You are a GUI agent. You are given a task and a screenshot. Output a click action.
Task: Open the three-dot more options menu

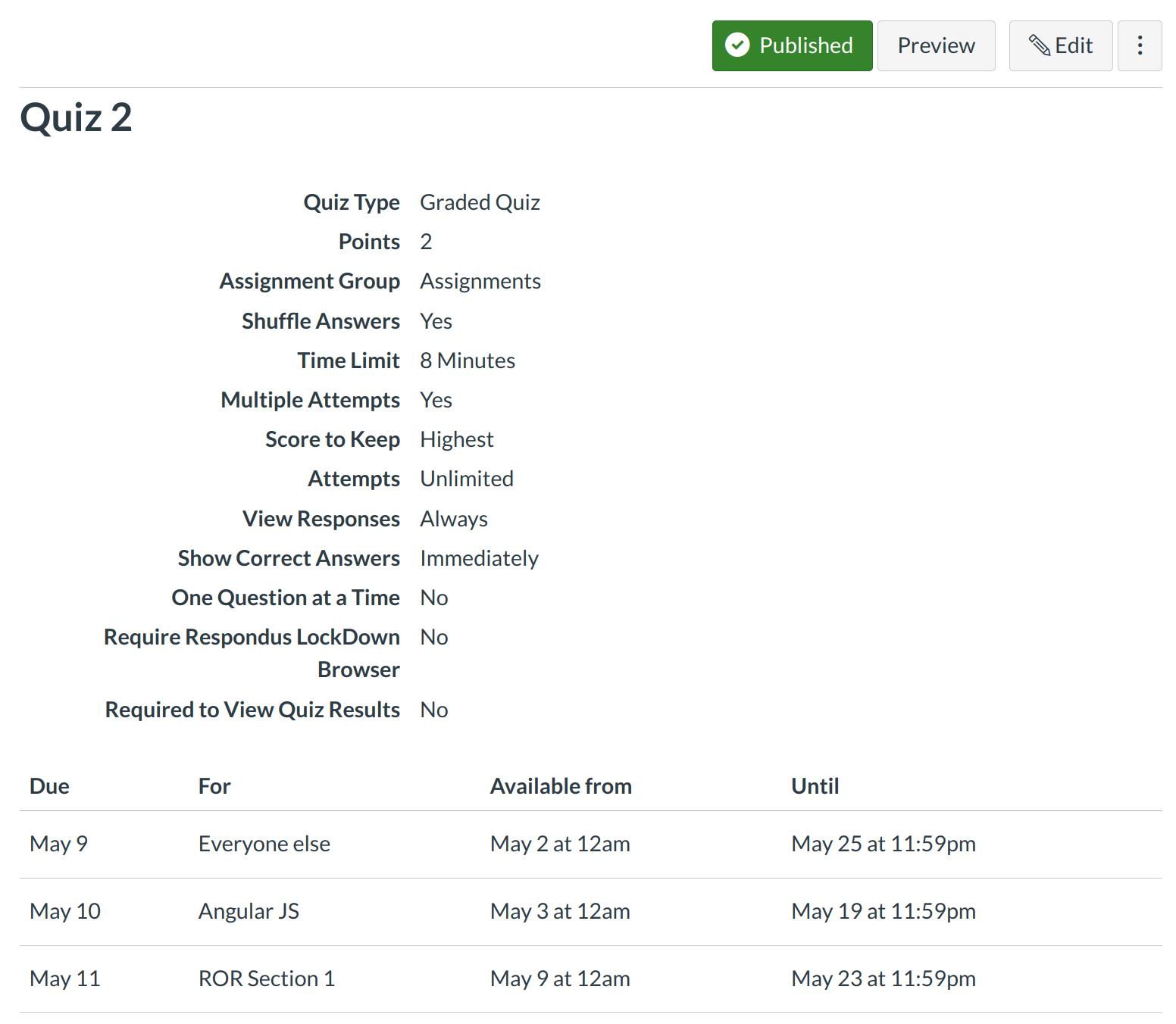pyautogui.click(x=1139, y=45)
